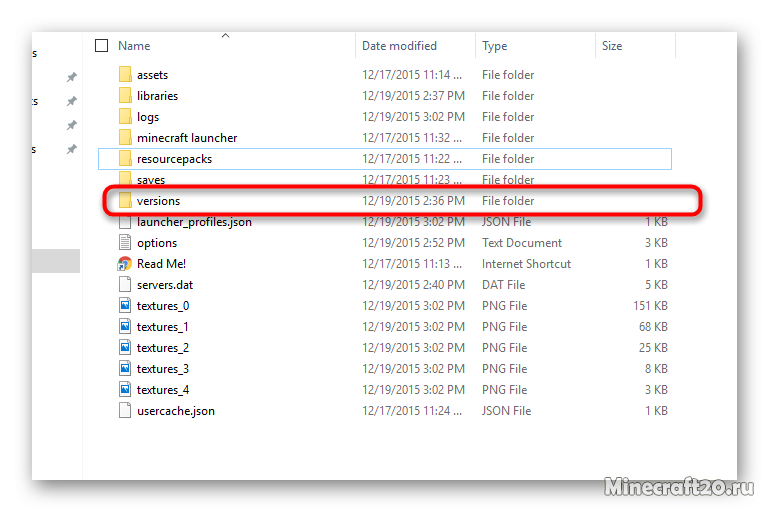
Task: Click the first pin icon in sidebar
Action: point(71,78)
